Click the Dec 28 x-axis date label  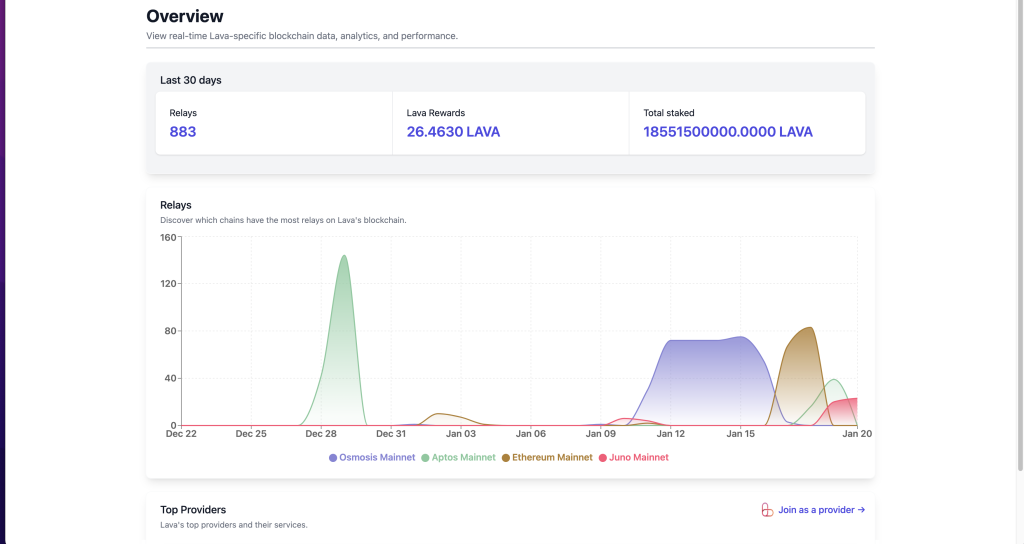[321, 434]
